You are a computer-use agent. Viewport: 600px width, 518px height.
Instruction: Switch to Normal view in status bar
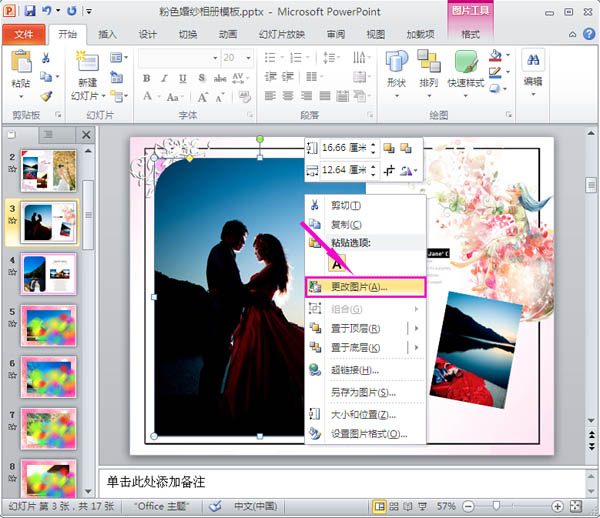click(x=380, y=506)
